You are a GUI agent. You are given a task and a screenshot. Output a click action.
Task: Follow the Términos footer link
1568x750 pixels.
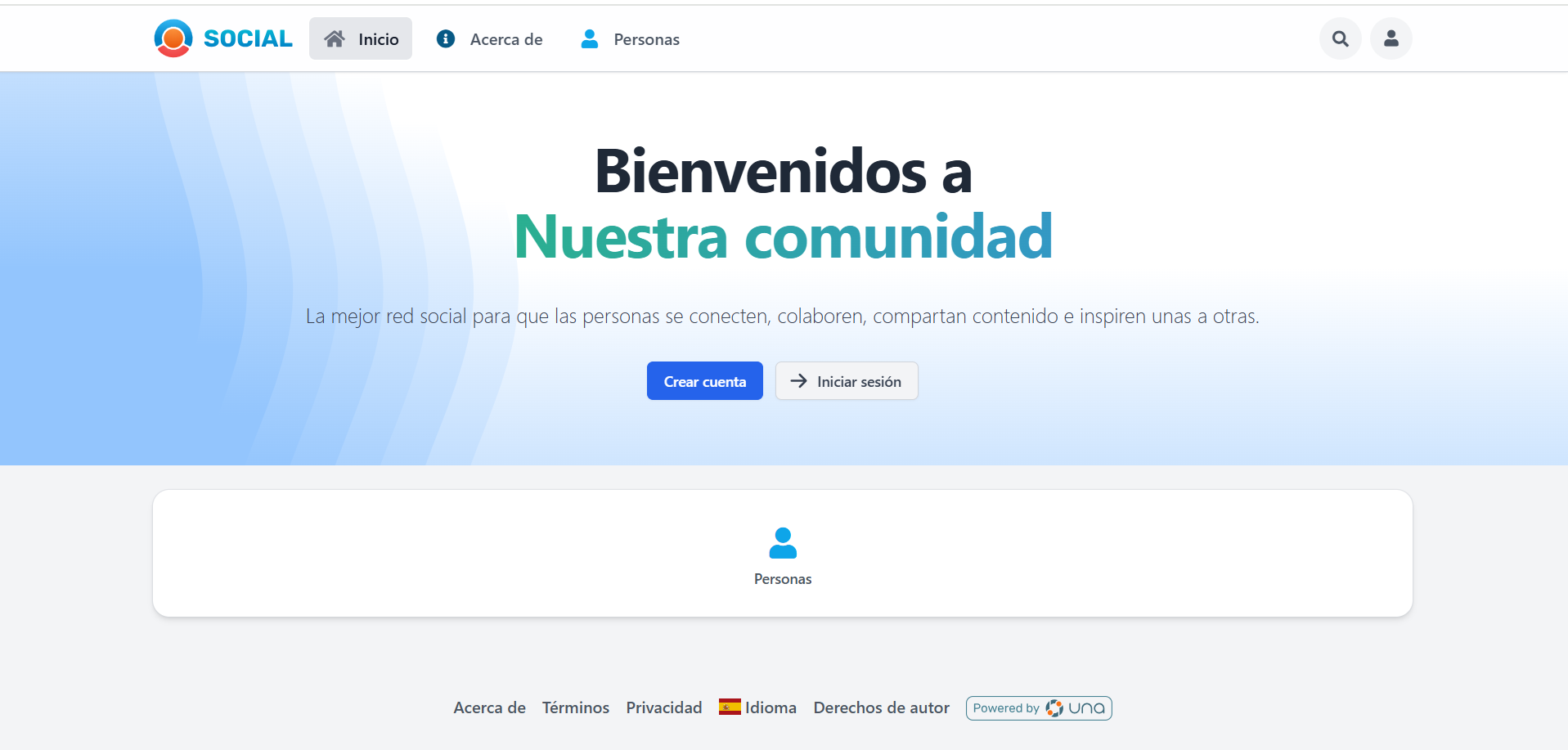pyautogui.click(x=575, y=707)
